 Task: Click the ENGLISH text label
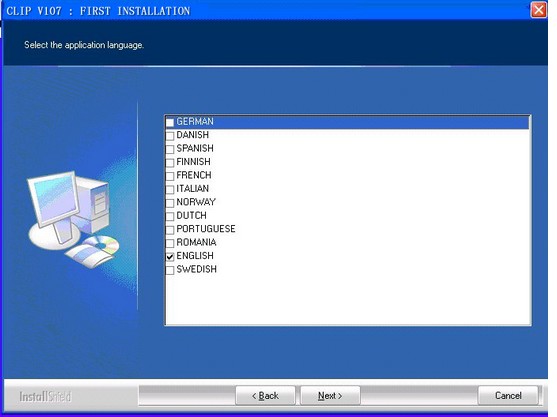pos(195,256)
